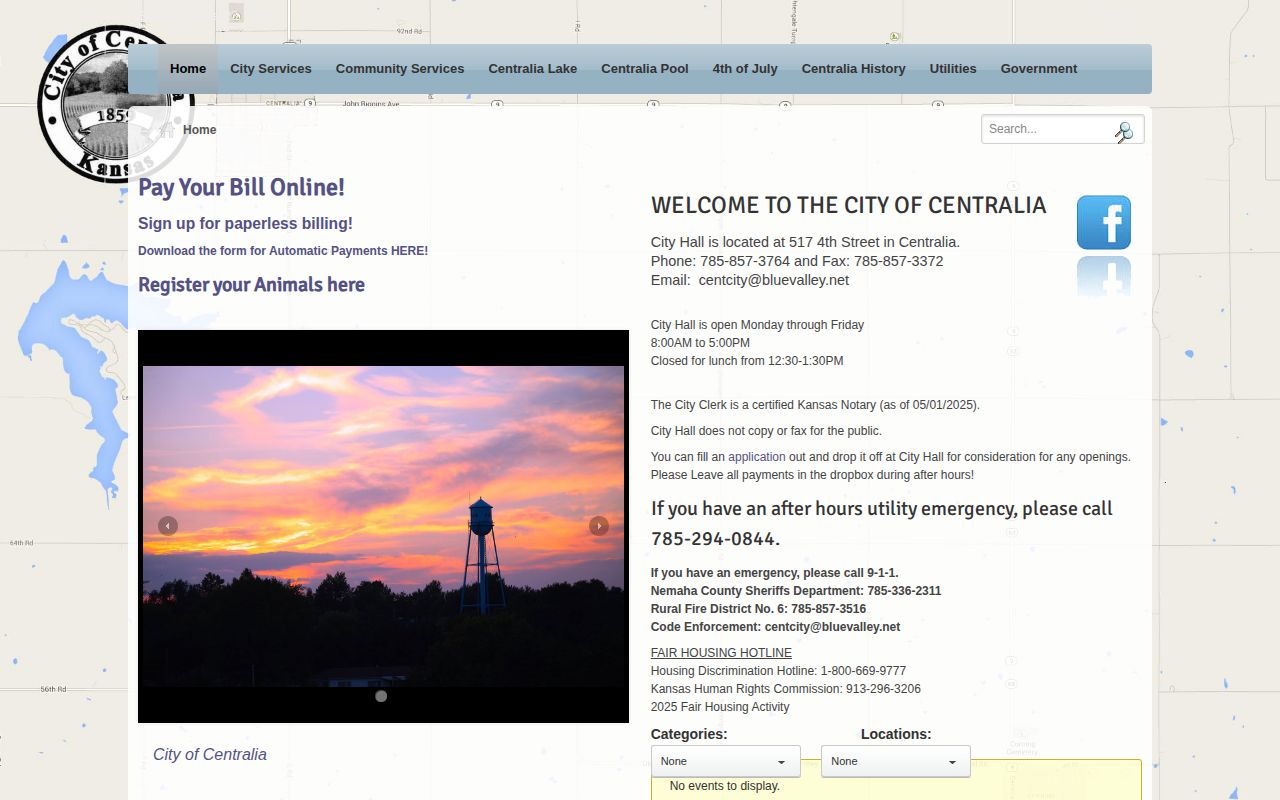Viewport: 1280px width, 800px height.
Task: Open the job application link
Action: [757, 457]
